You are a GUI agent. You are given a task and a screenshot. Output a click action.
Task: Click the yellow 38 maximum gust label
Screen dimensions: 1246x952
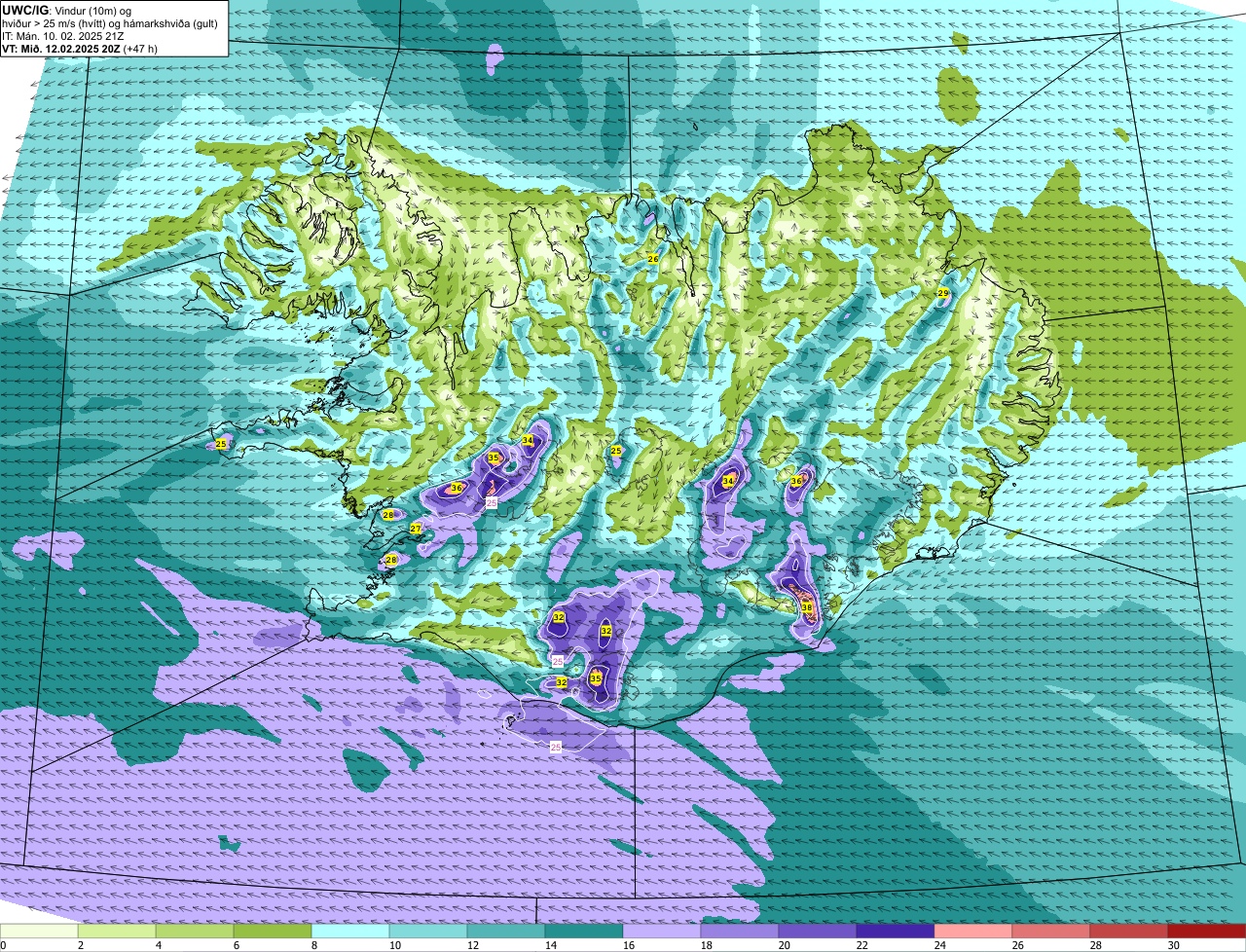point(807,607)
